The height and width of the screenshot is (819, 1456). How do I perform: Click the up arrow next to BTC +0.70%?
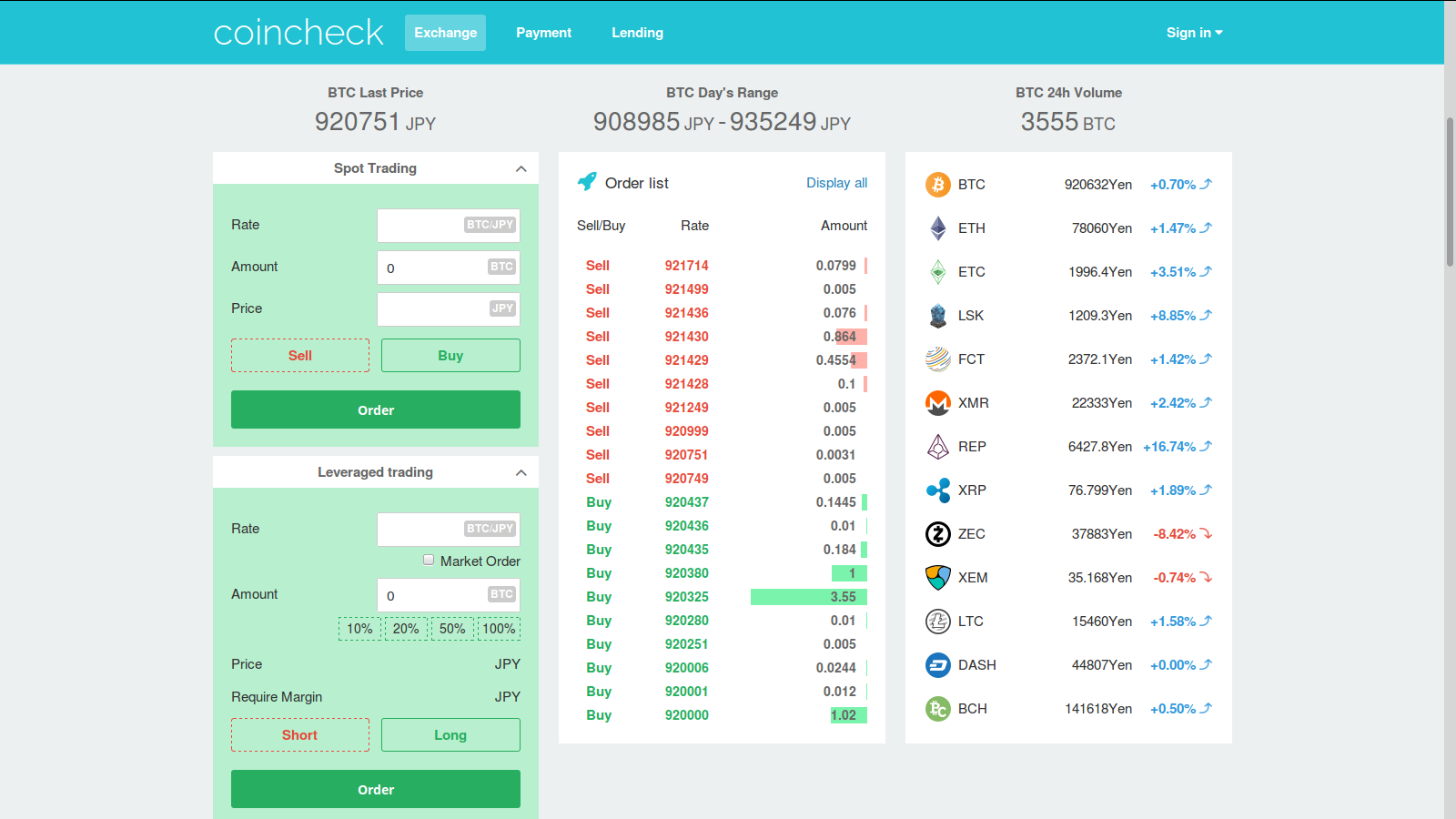[1206, 184]
